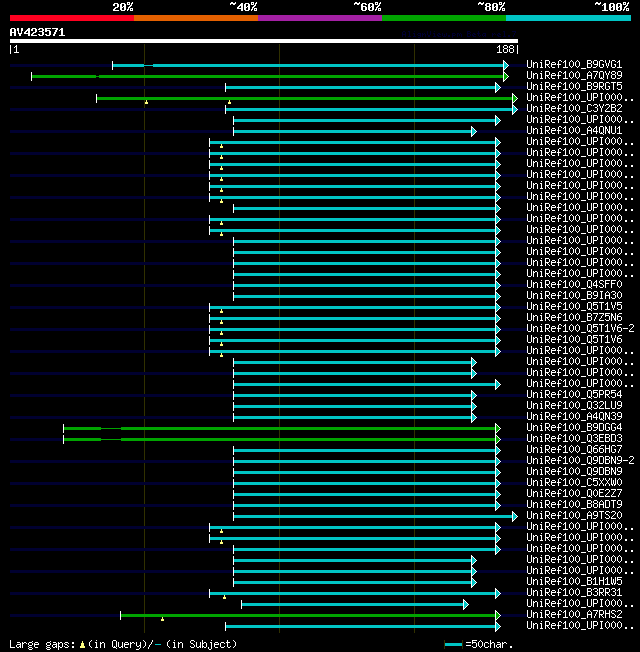Viewport: 640px width, 652px height.
Task: Click the cyan scale bar beside =50char.
Action: point(453,645)
